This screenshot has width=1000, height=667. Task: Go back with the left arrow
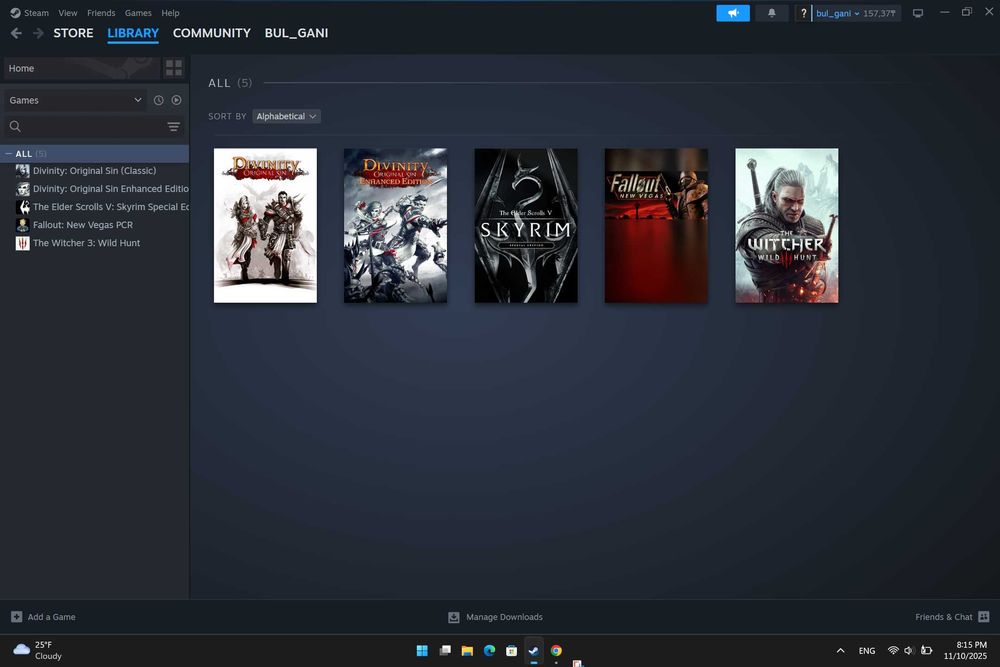click(17, 33)
